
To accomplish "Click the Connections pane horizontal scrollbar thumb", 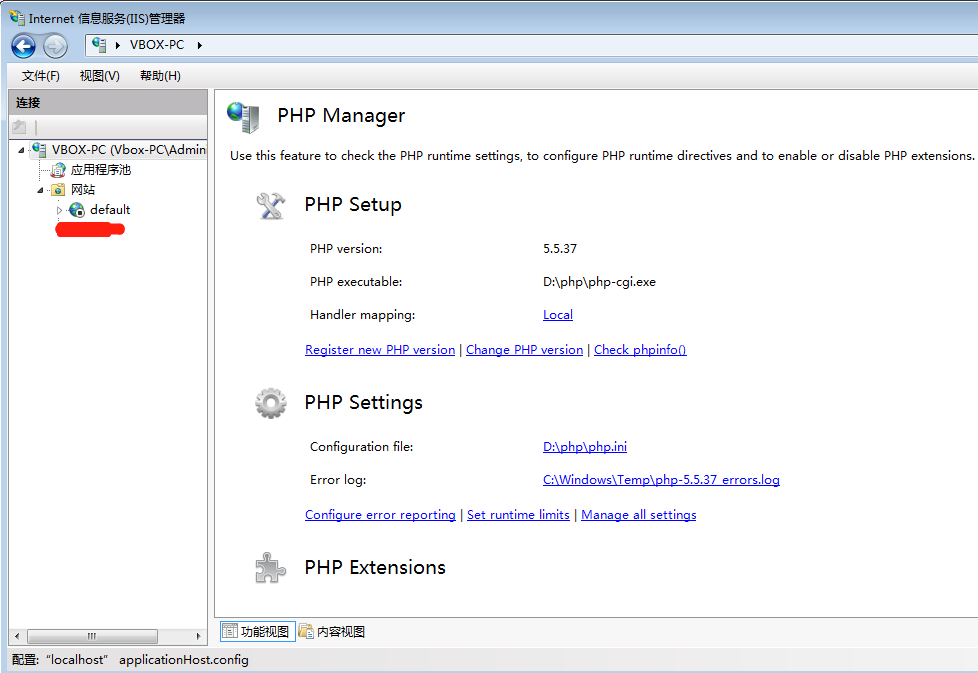I will click(92, 636).
